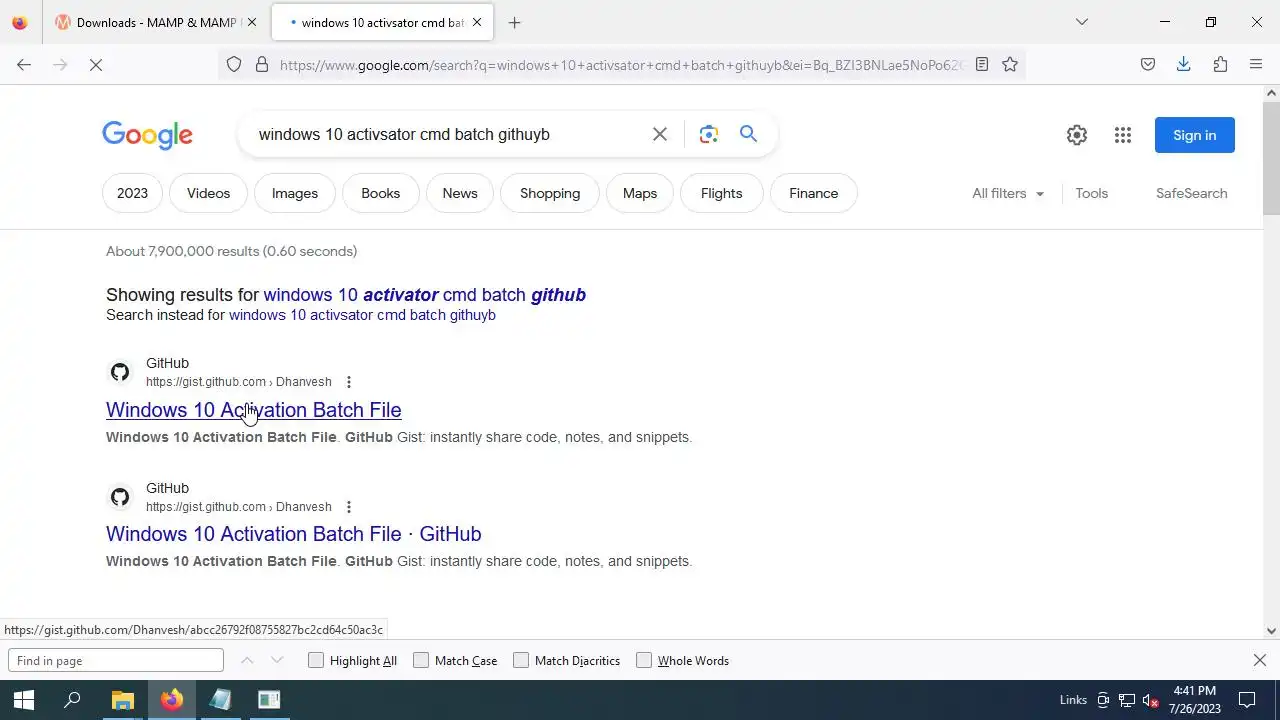Open the notification center icon

(1247, 700)
